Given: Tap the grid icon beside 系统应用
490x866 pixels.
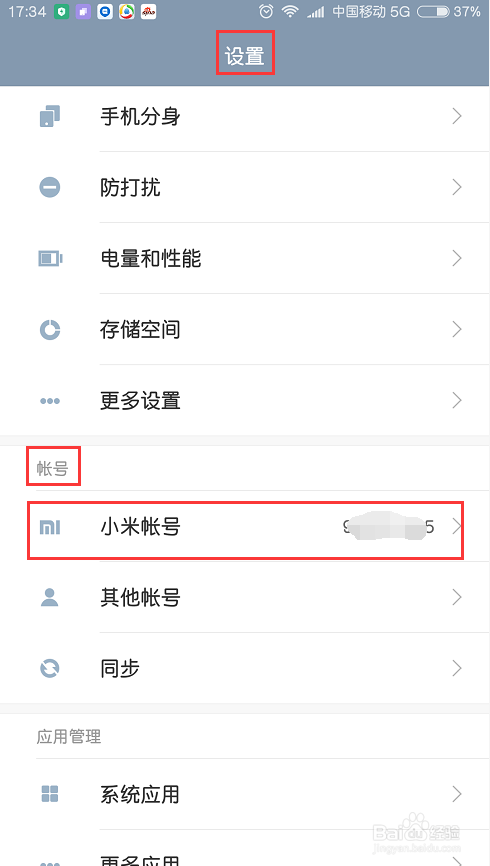Looking at the screenshot, I should (50, 795).
